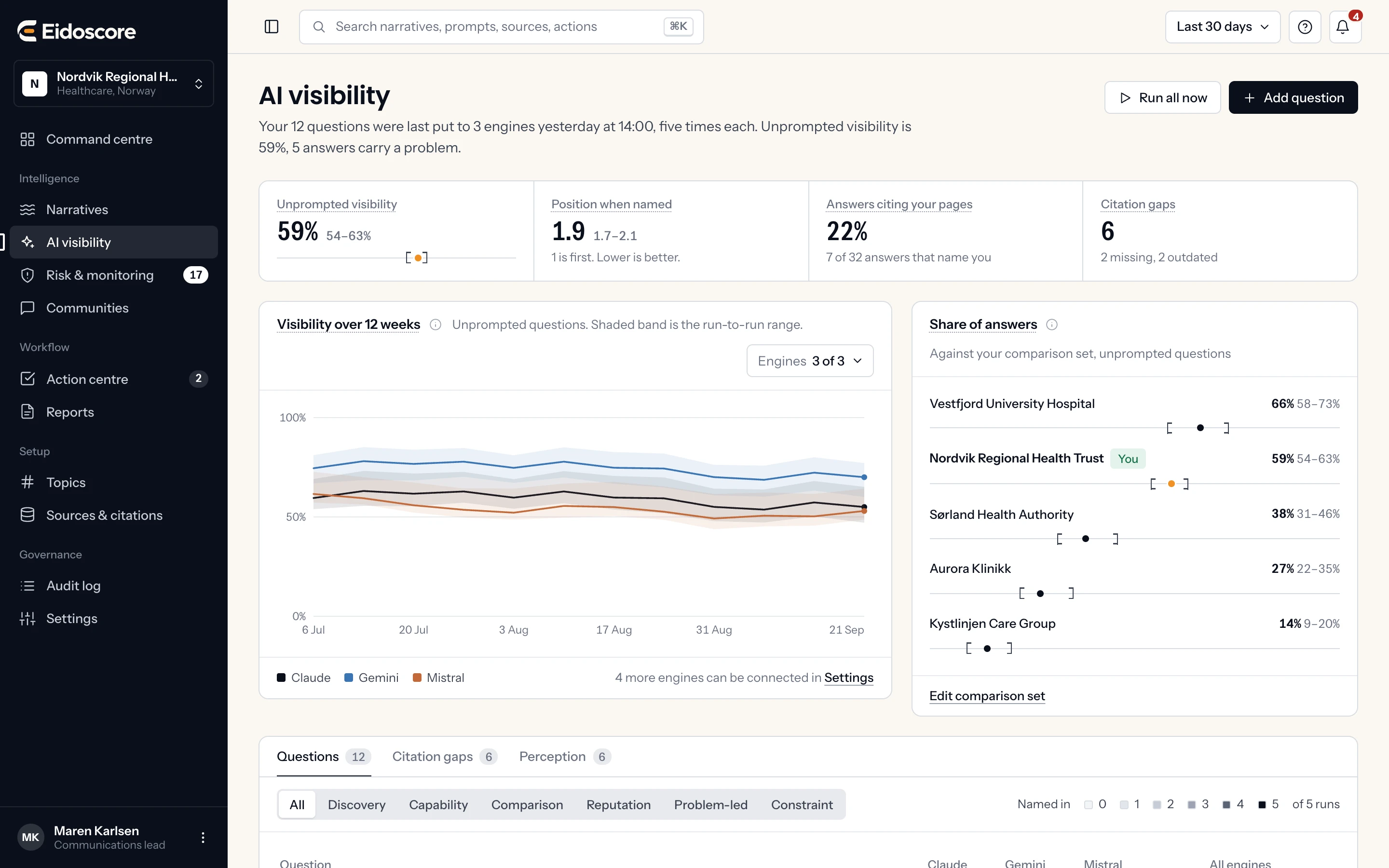Click the Action centre checkbox icon
Viewport: 1389px width, 868px height.
click(x=27, y=379)
